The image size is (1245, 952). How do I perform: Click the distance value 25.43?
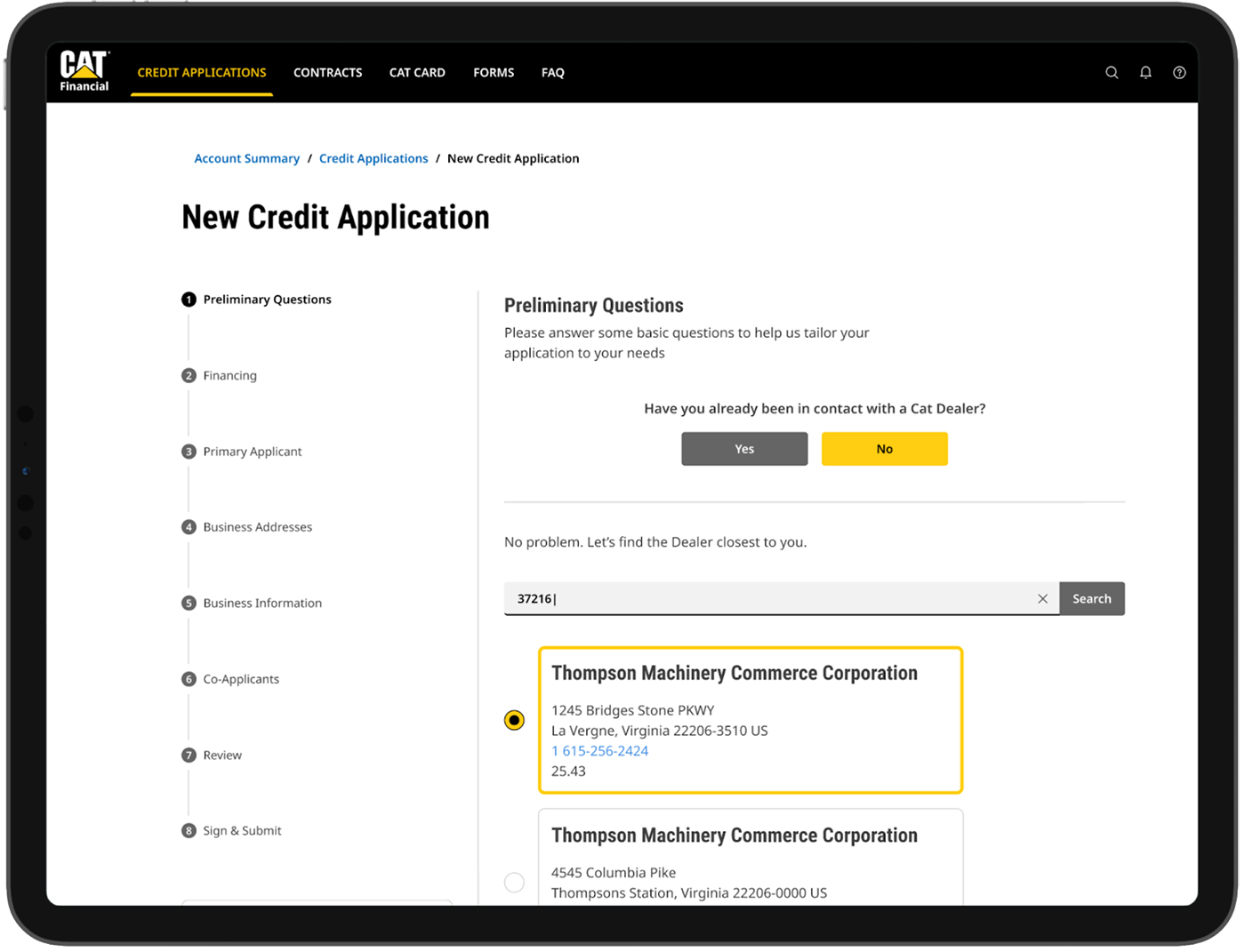point(568,772)
